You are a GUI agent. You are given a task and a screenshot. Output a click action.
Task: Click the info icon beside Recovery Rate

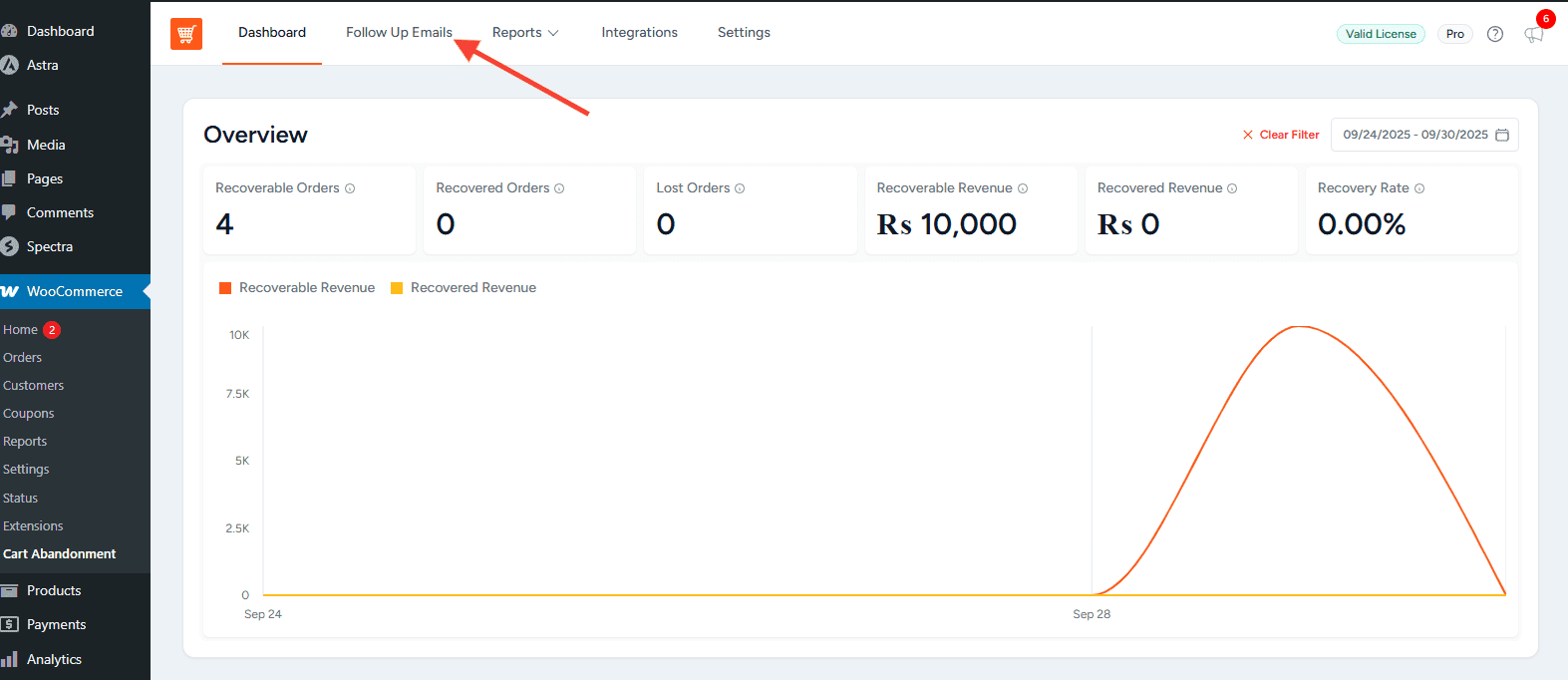point(1419,188)
